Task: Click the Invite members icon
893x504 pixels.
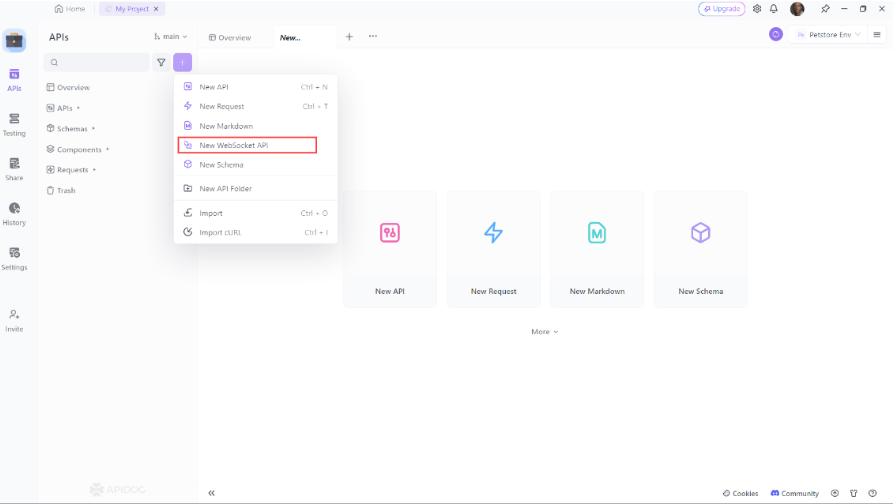Action: click(x=14, y=321)
